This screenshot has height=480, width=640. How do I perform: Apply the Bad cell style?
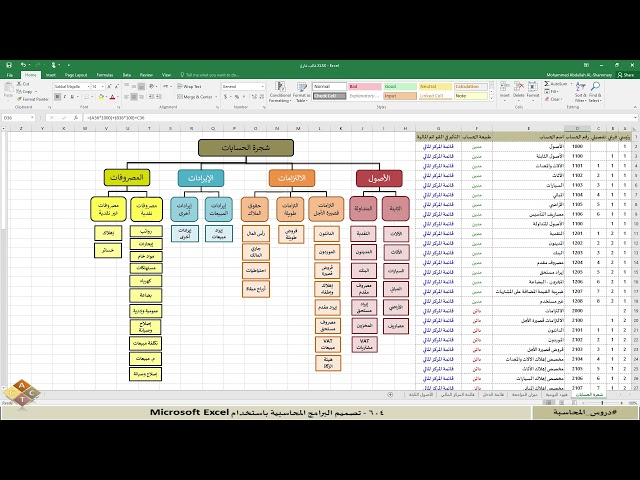tap(364, 87)
